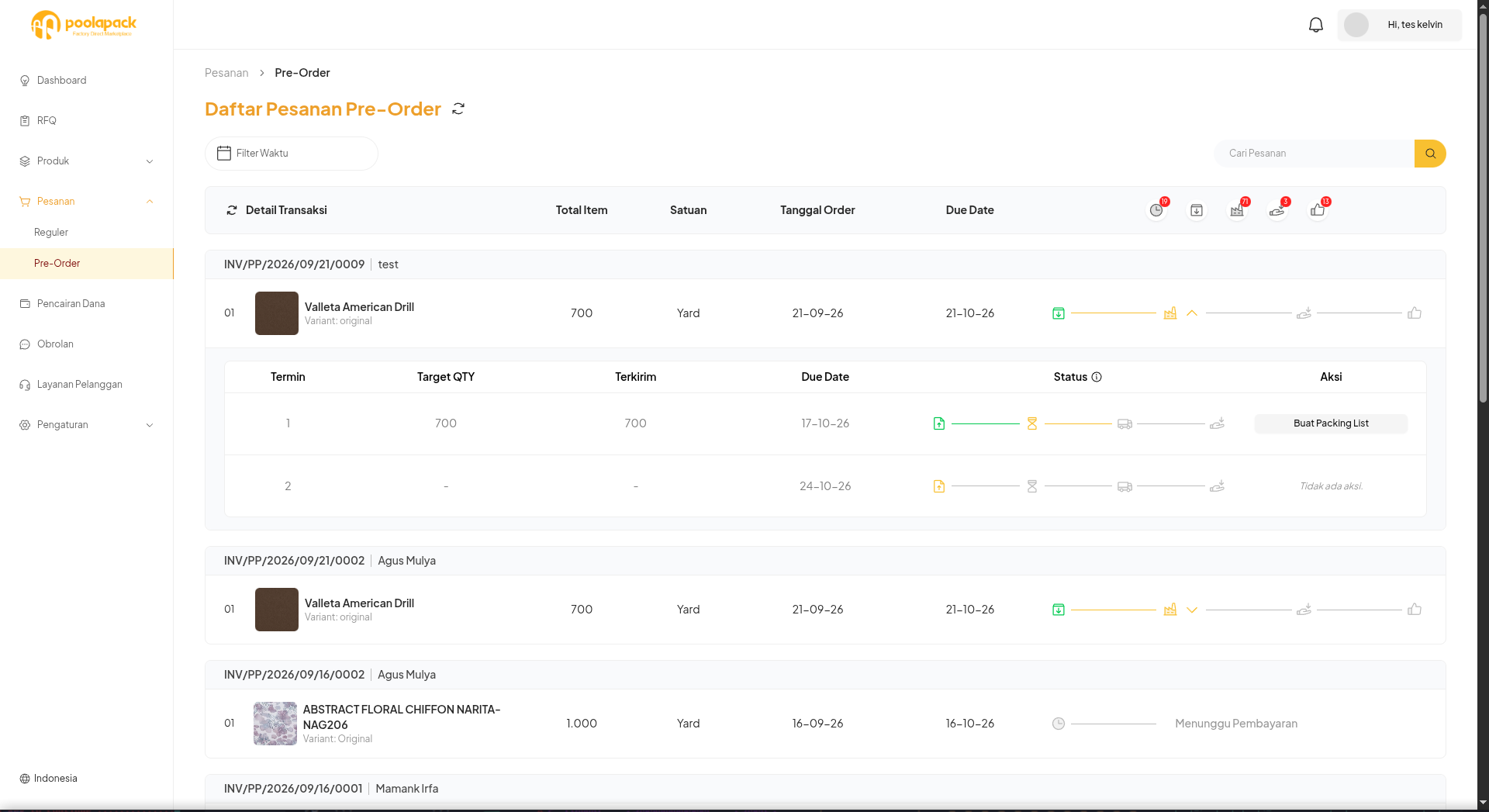1489x812 pixels.
Task: Click the info icon beside Status header
Action: [1097, 377]
